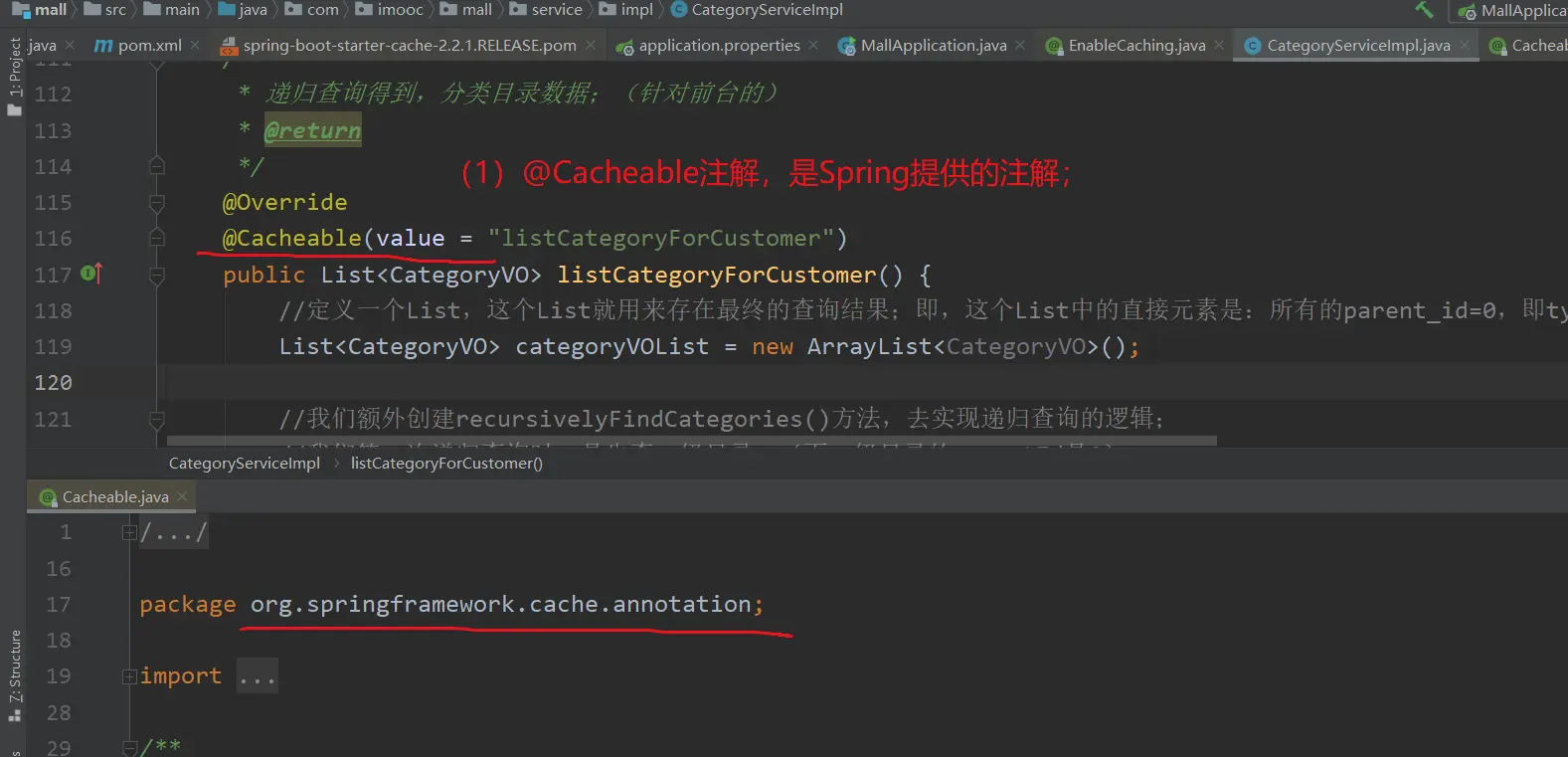Collapse the method fold marker at line 117

coord(157,275)
